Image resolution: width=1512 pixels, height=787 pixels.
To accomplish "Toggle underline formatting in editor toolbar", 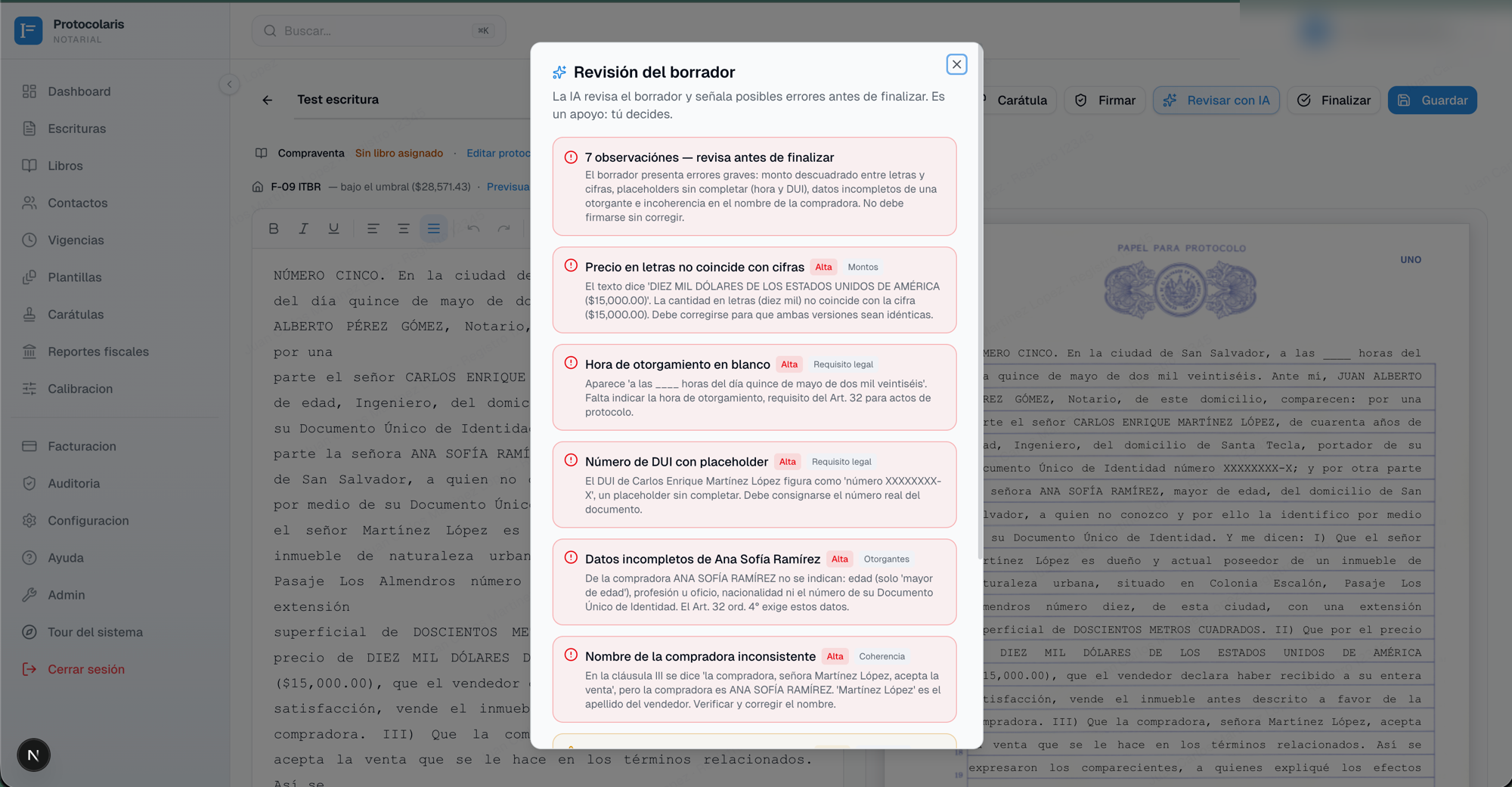I will coord(333,228).
